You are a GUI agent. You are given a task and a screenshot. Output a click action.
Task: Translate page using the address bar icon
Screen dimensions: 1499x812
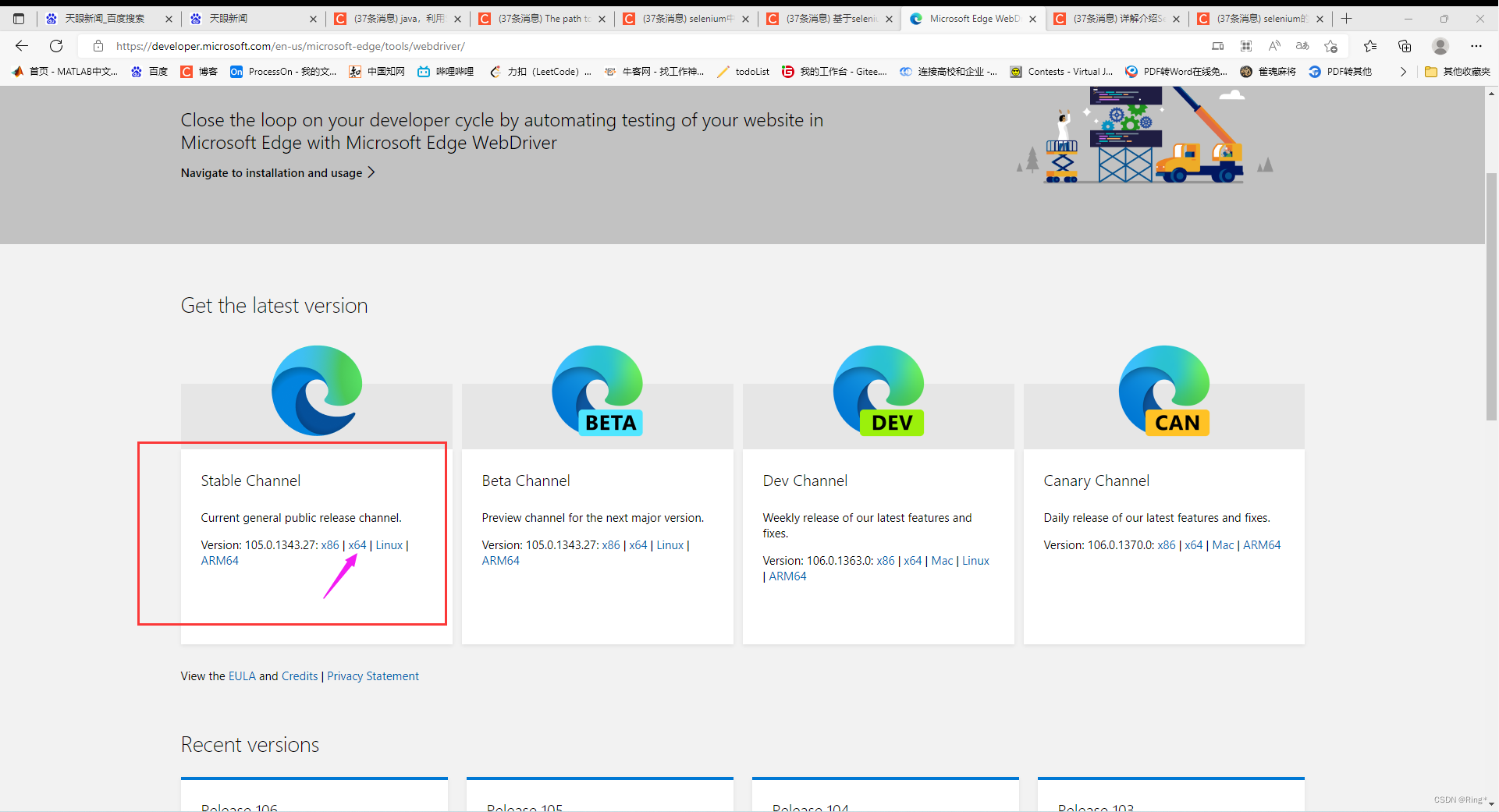click(1302, 46)
